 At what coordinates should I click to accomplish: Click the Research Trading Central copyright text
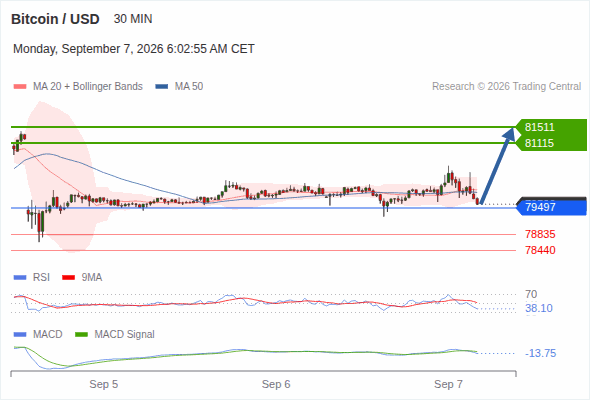506,87
